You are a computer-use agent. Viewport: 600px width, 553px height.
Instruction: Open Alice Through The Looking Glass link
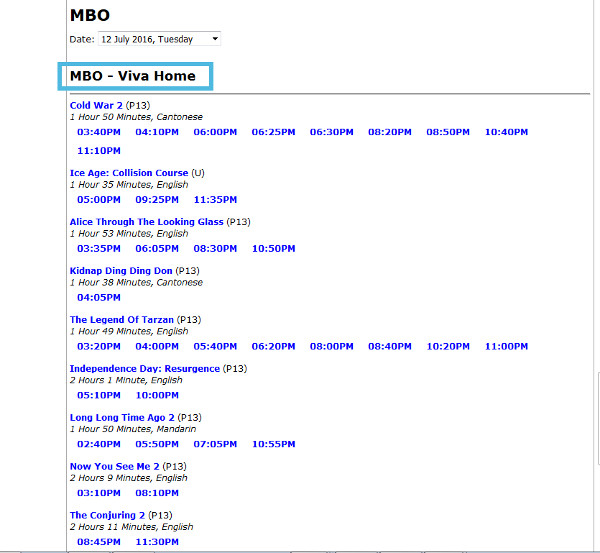[x=147, y=222]
